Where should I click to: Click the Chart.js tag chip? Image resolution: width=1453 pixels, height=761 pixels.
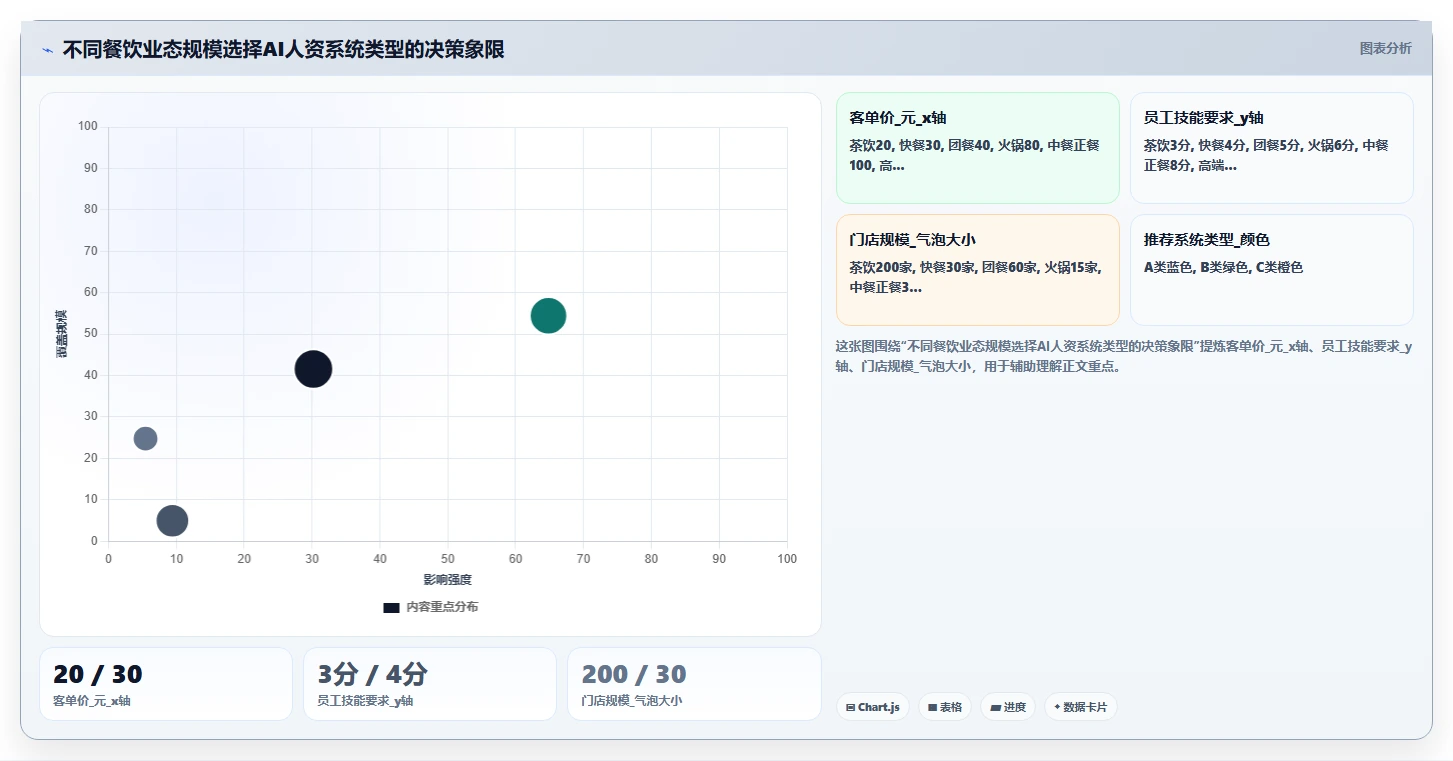(x=873, y=707)
